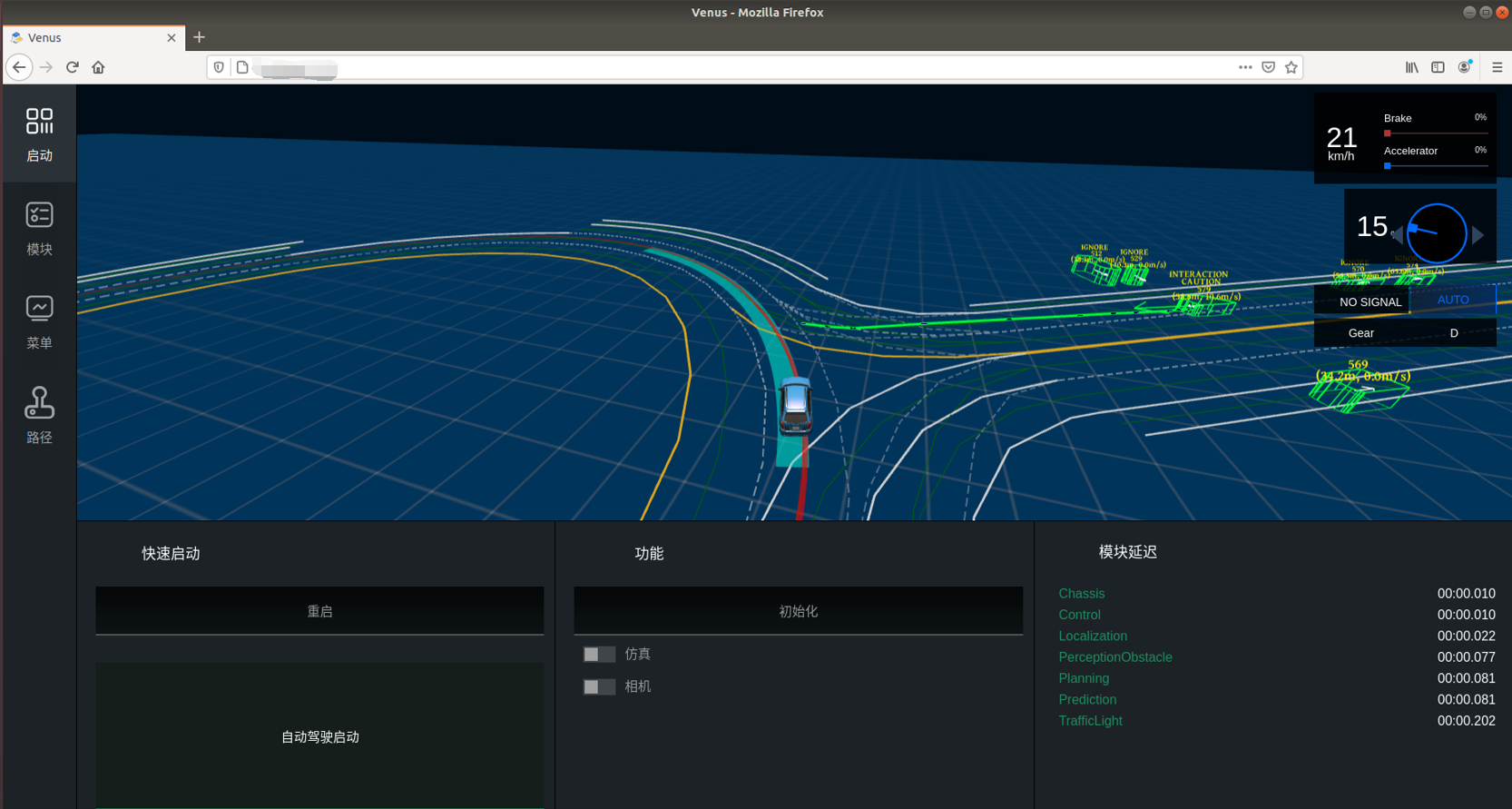Open the 路径 route panel
1512x809 pixels.
coord(39,415)
